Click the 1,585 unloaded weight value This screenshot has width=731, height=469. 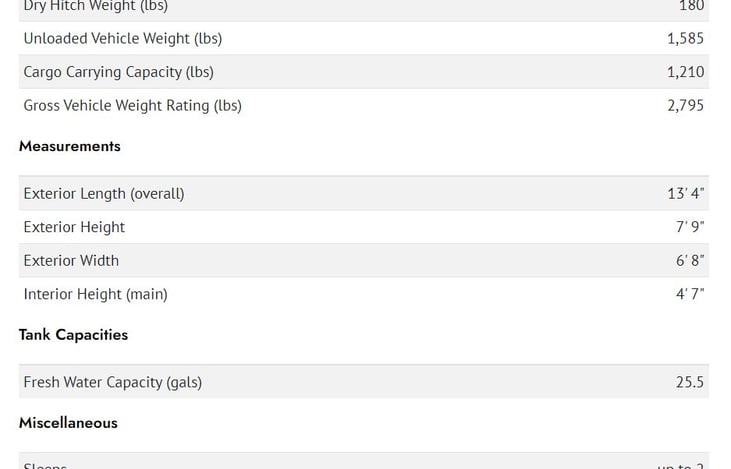coord(685,38)
